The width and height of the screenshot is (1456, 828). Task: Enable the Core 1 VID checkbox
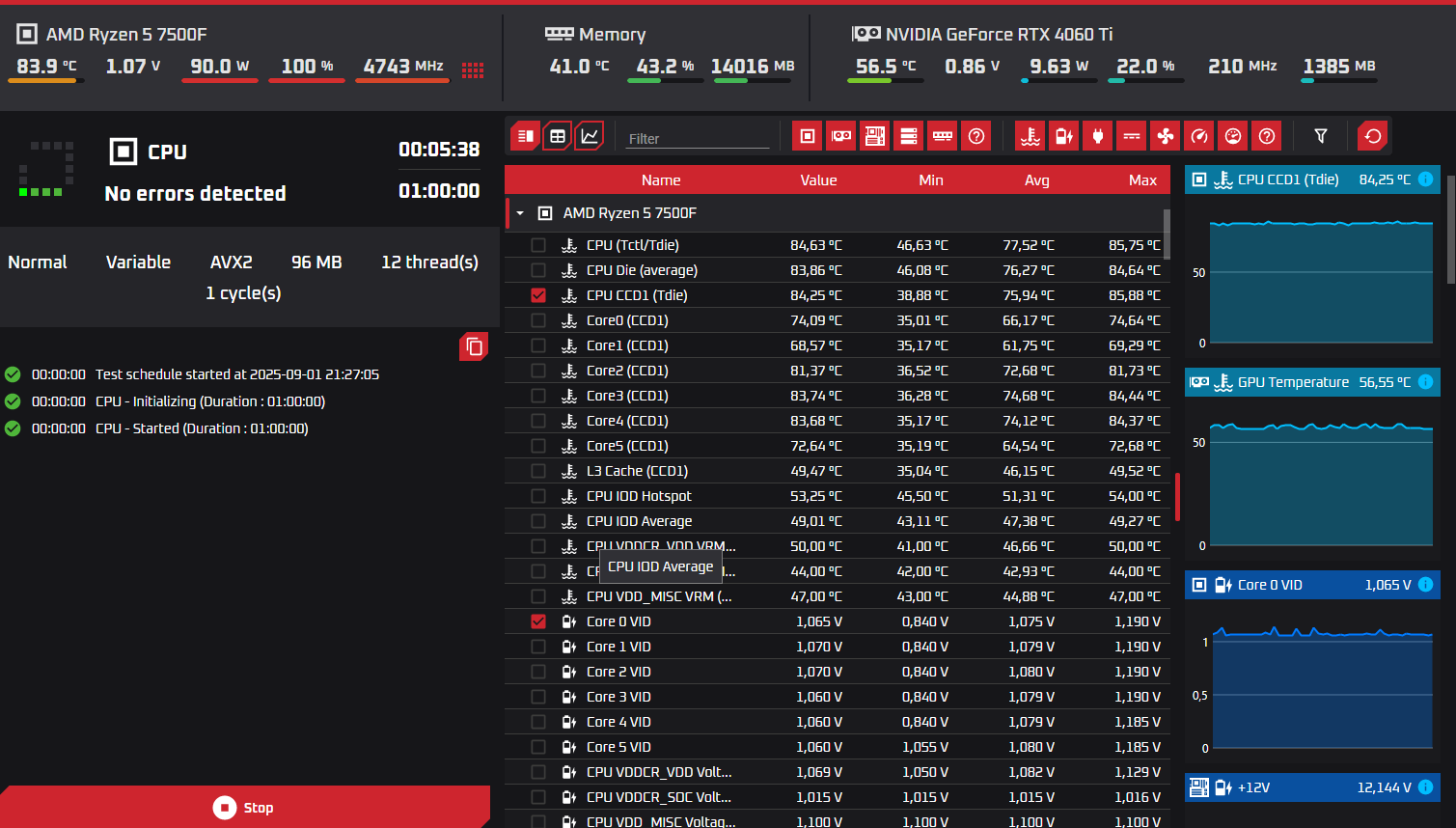point(538,647)
